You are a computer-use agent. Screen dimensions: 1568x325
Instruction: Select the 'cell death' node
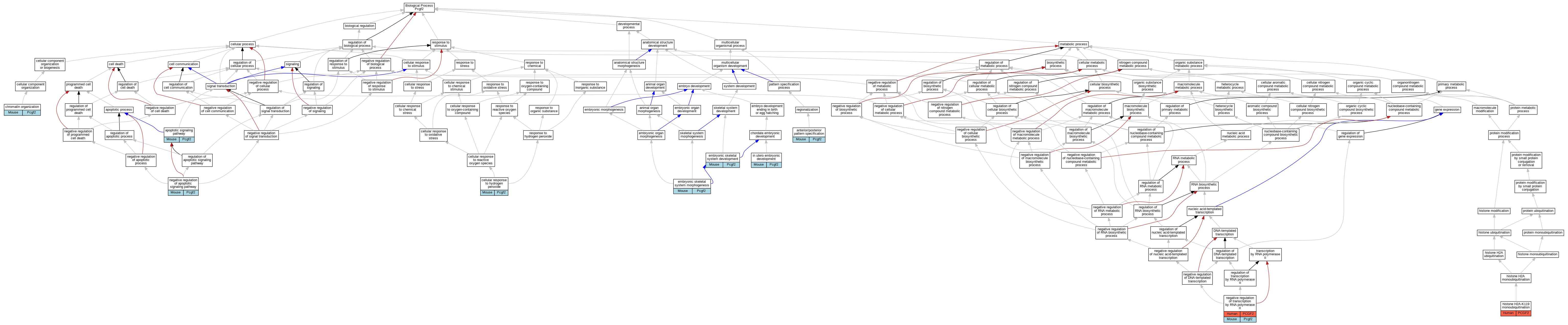116,64
